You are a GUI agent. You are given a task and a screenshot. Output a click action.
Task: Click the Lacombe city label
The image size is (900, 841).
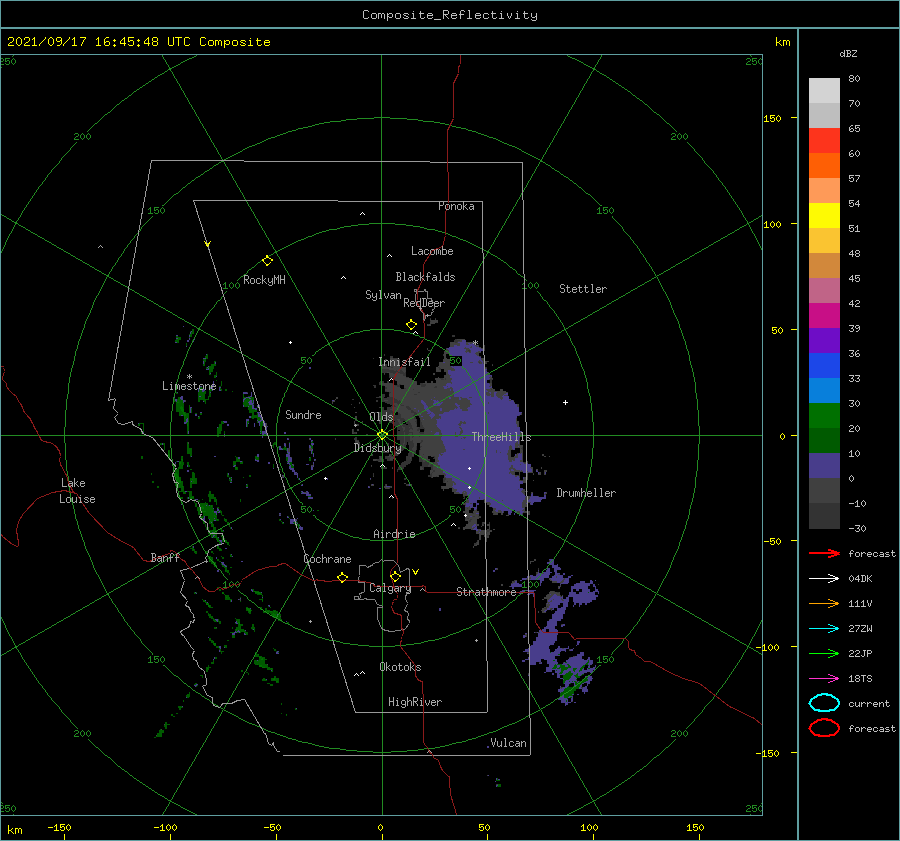pyautogui.click(x=432, y=251)
